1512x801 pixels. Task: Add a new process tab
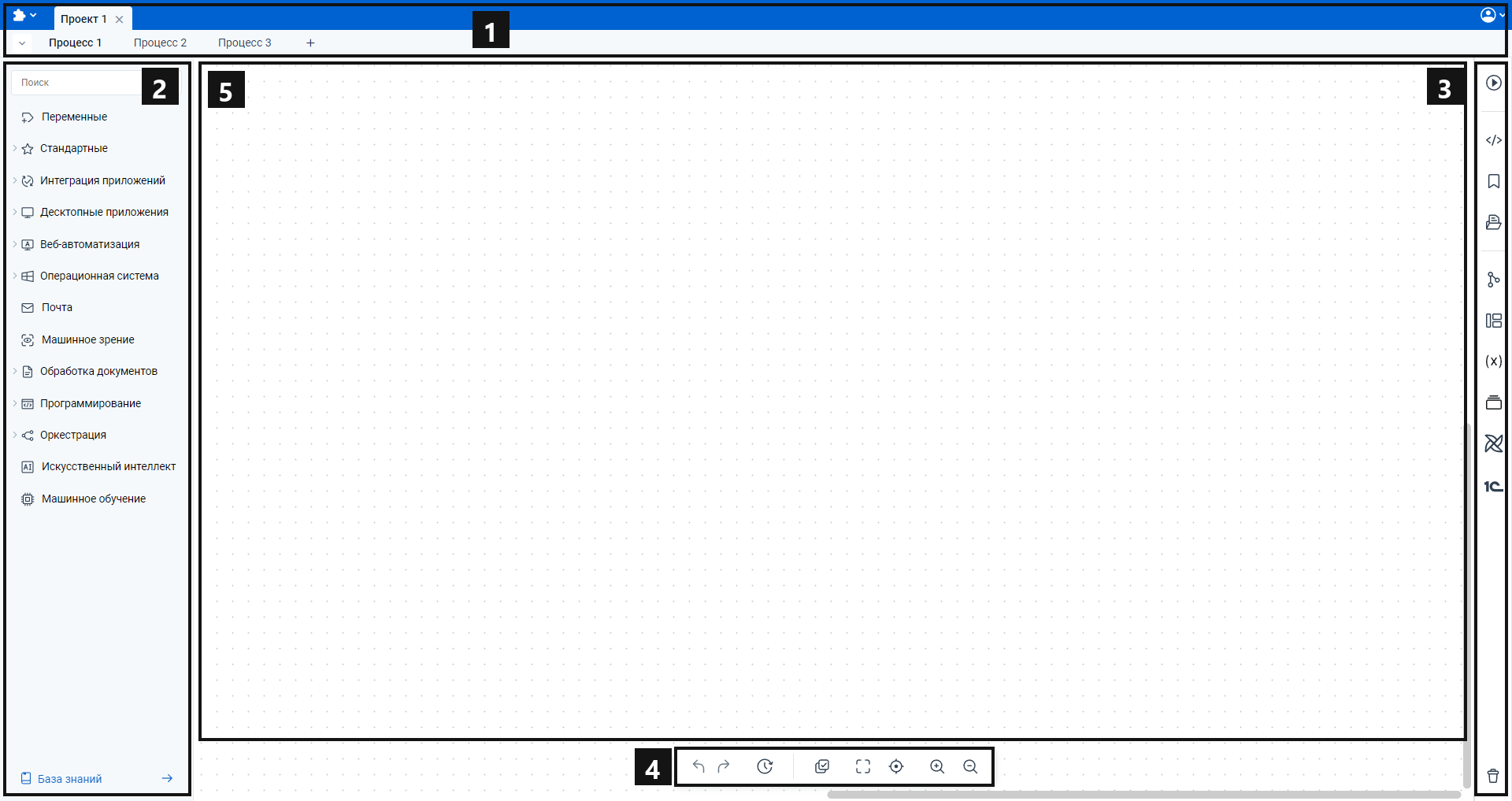(310, 43)
